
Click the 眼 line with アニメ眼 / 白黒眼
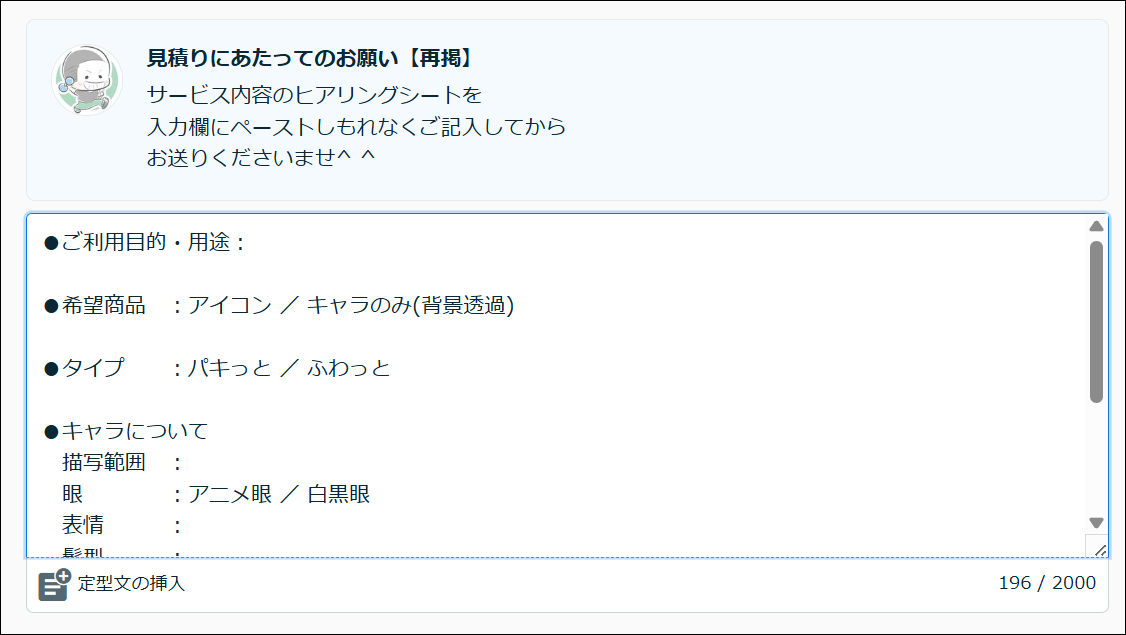point(216,494)
